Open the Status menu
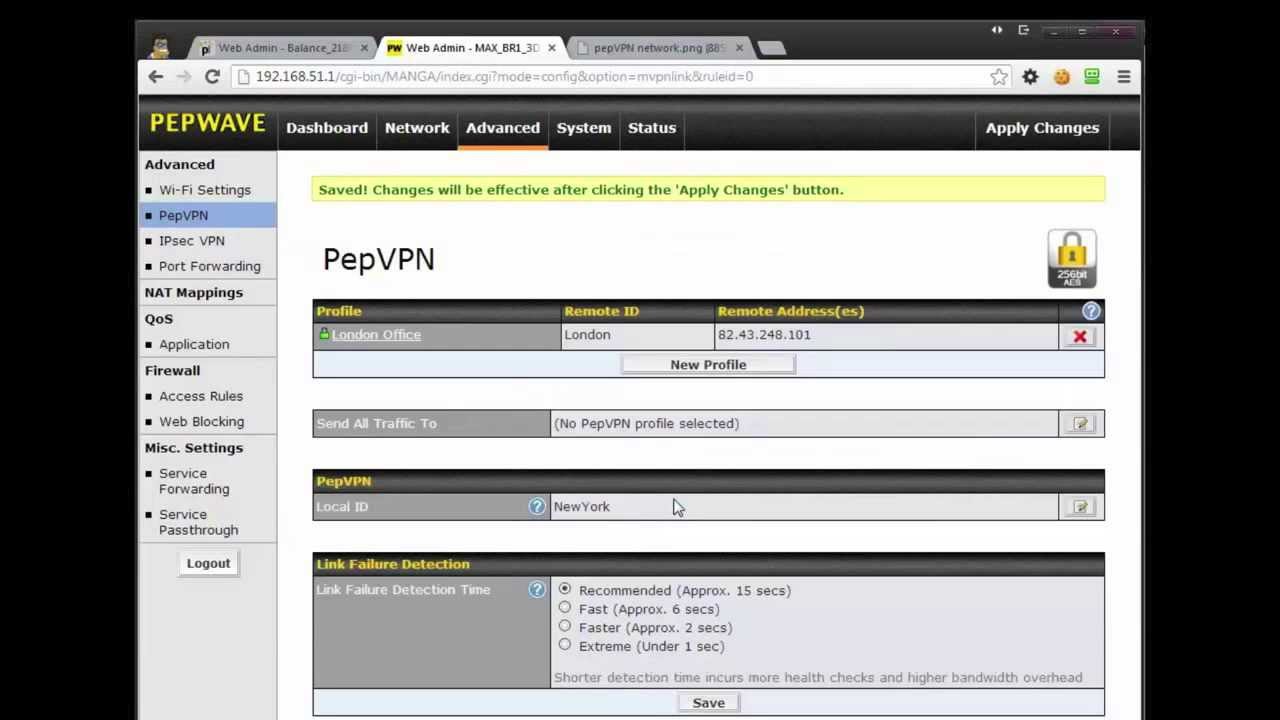This screenshot has height=720, width=1280. [x=652, y=128]
